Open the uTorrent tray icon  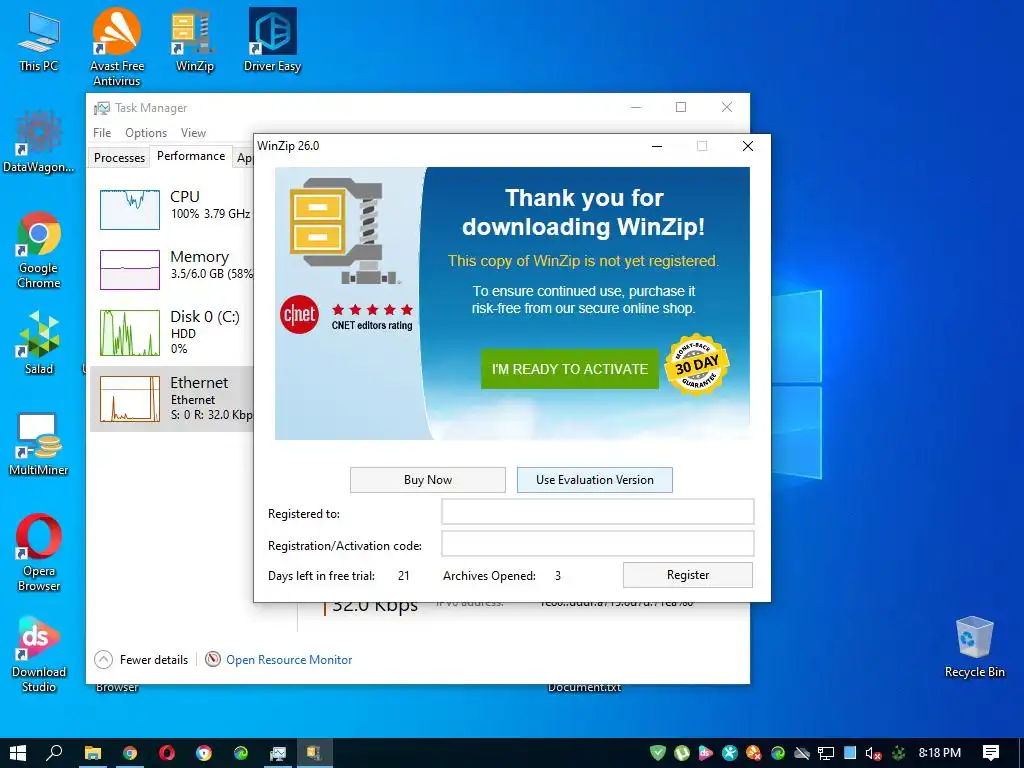[x=682, y=753]
